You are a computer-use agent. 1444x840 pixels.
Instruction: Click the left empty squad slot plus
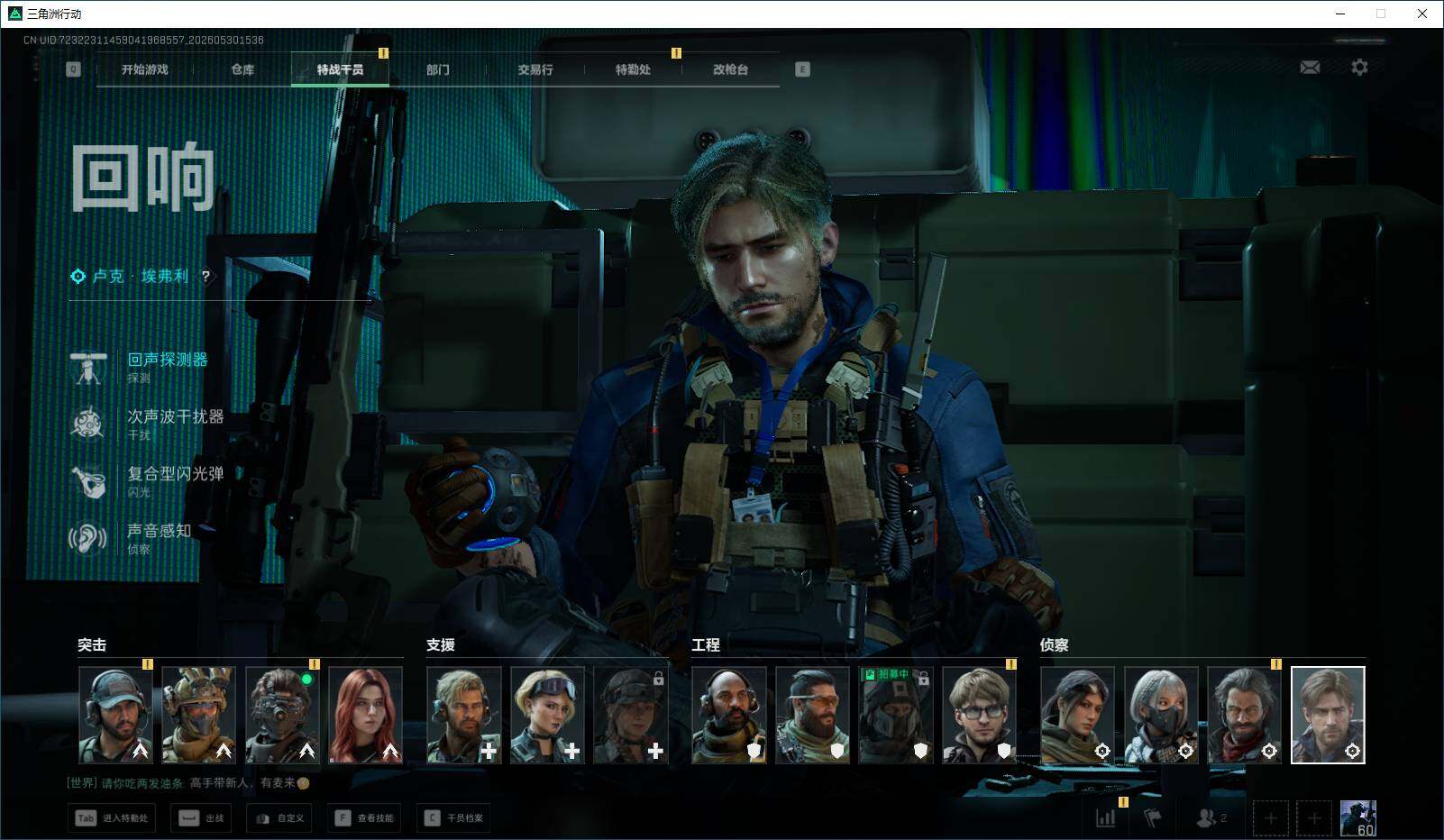[1271, 818]
